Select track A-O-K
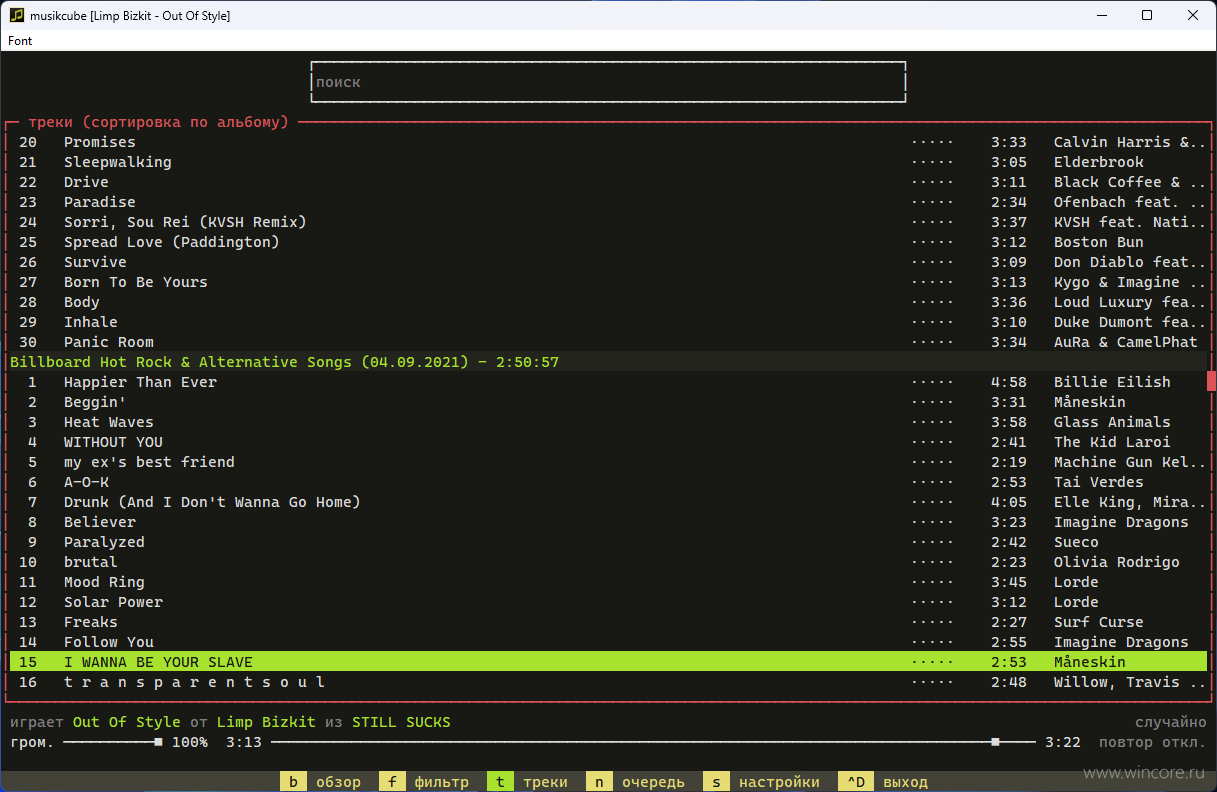Image resolution: width=1217 pixels, height=792 pixels. pyautogui.click(x=608, y=482)
